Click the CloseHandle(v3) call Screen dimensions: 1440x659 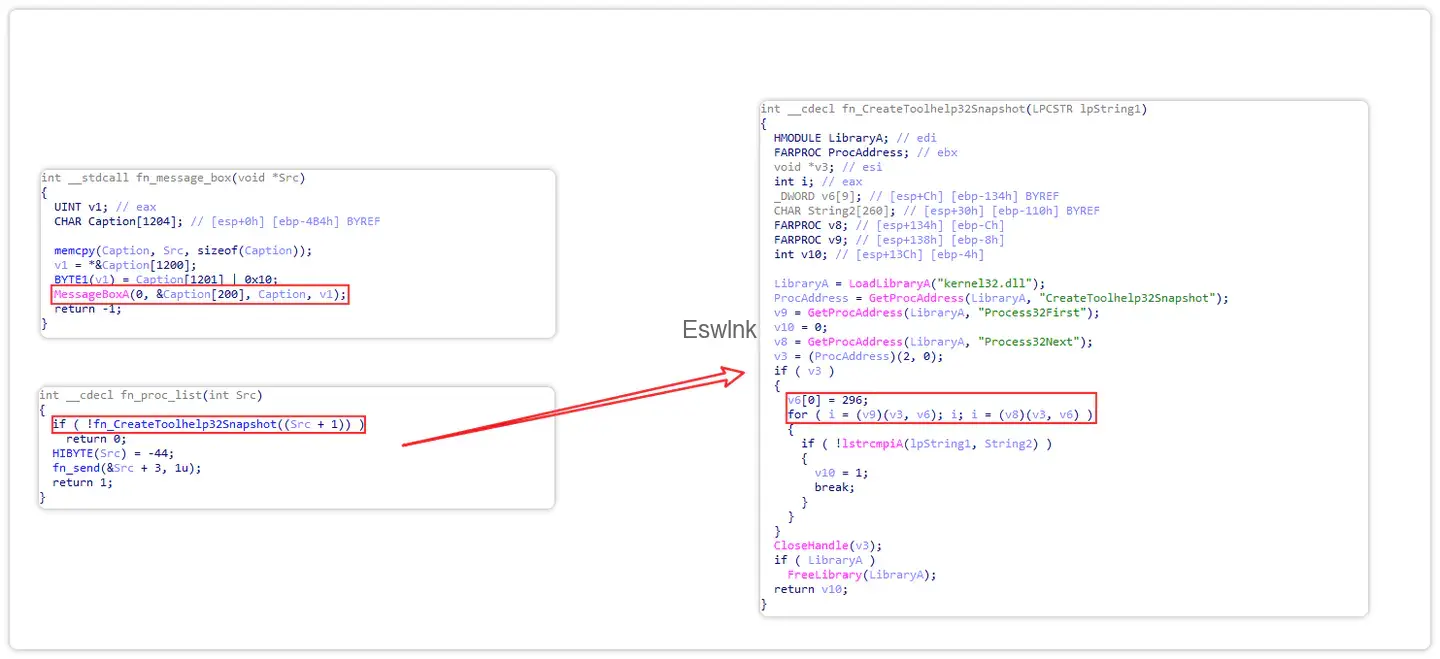[x=813, y=546]
